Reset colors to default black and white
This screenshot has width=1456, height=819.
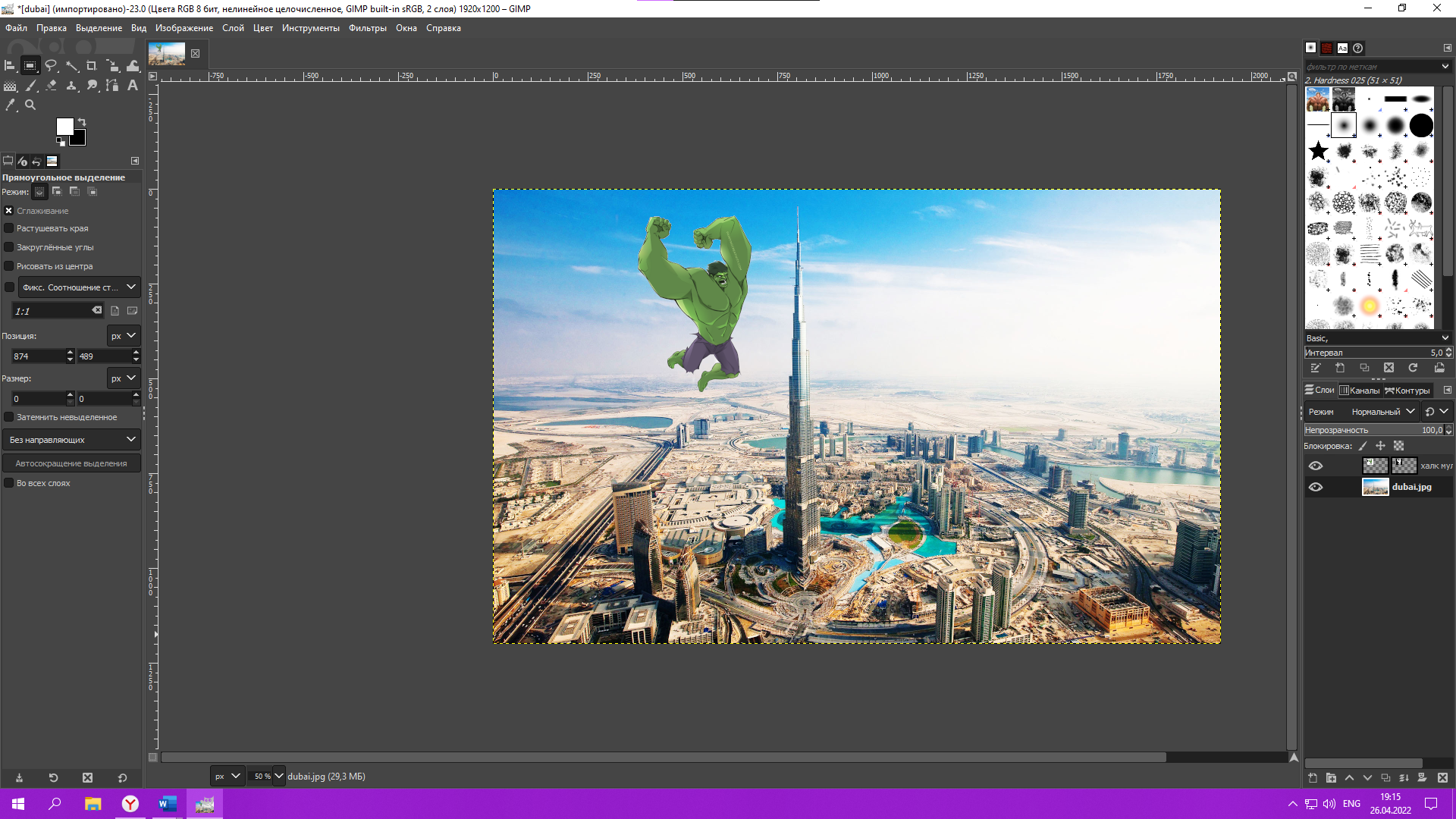[60, 142]
